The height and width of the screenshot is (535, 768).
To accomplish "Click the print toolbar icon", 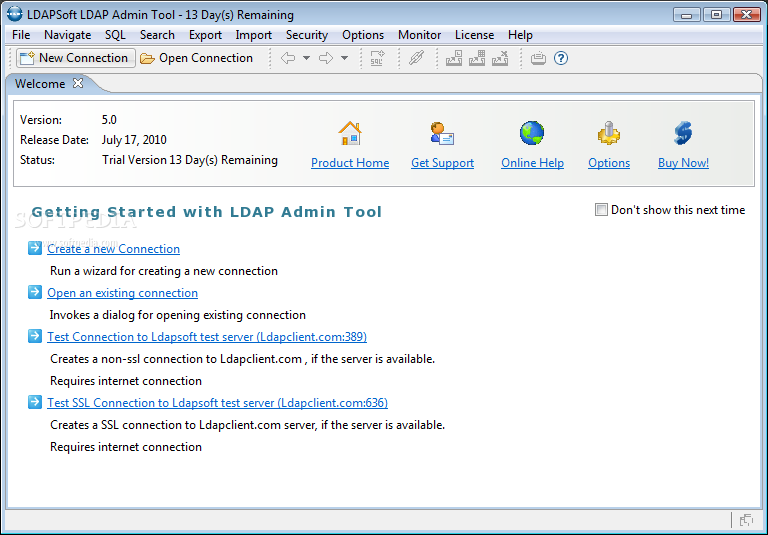I will pyautogui.click(x=538, y=58).
